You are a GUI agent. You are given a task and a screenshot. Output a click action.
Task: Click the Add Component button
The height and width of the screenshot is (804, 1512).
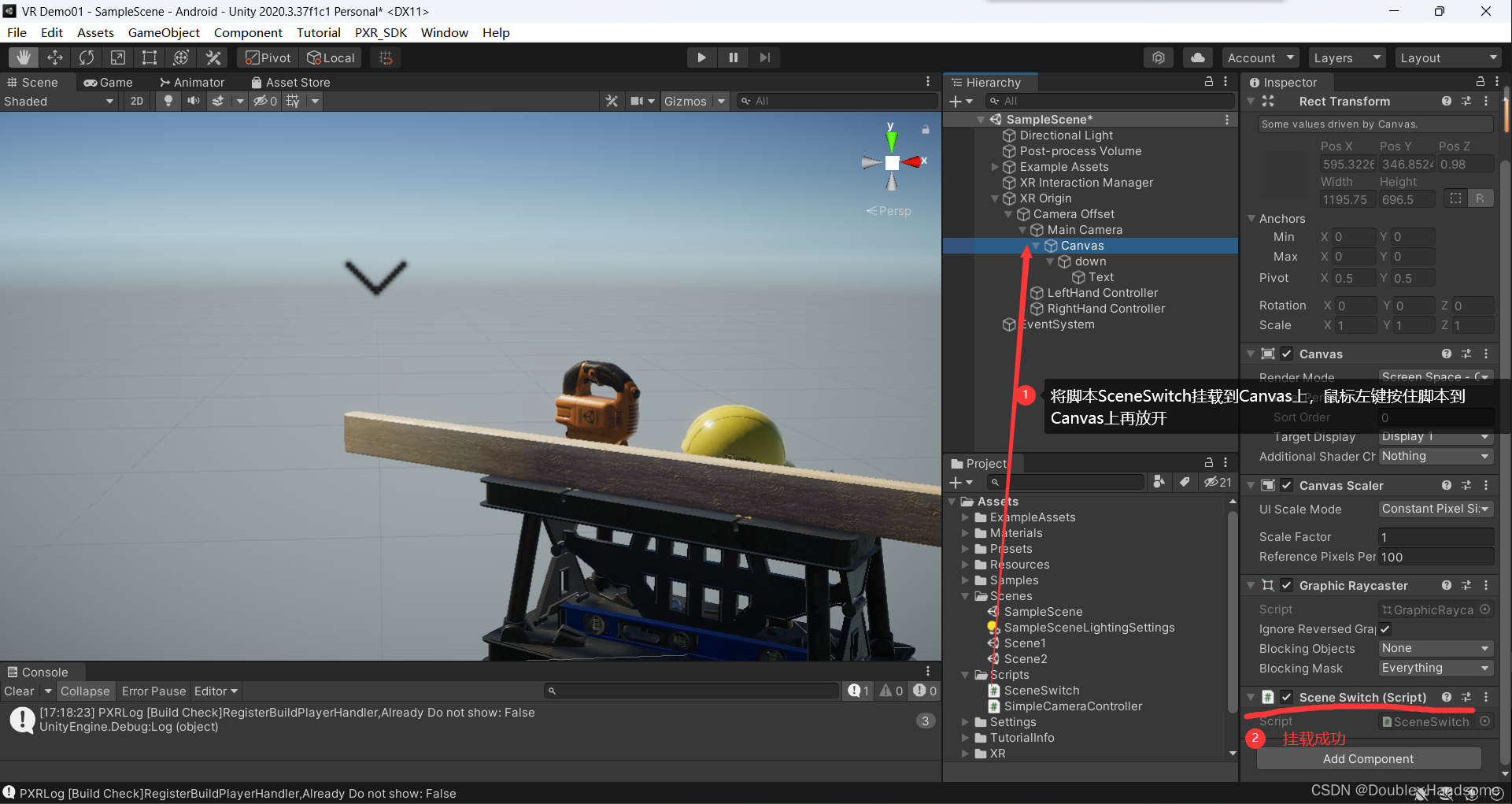coord(1368,759)
